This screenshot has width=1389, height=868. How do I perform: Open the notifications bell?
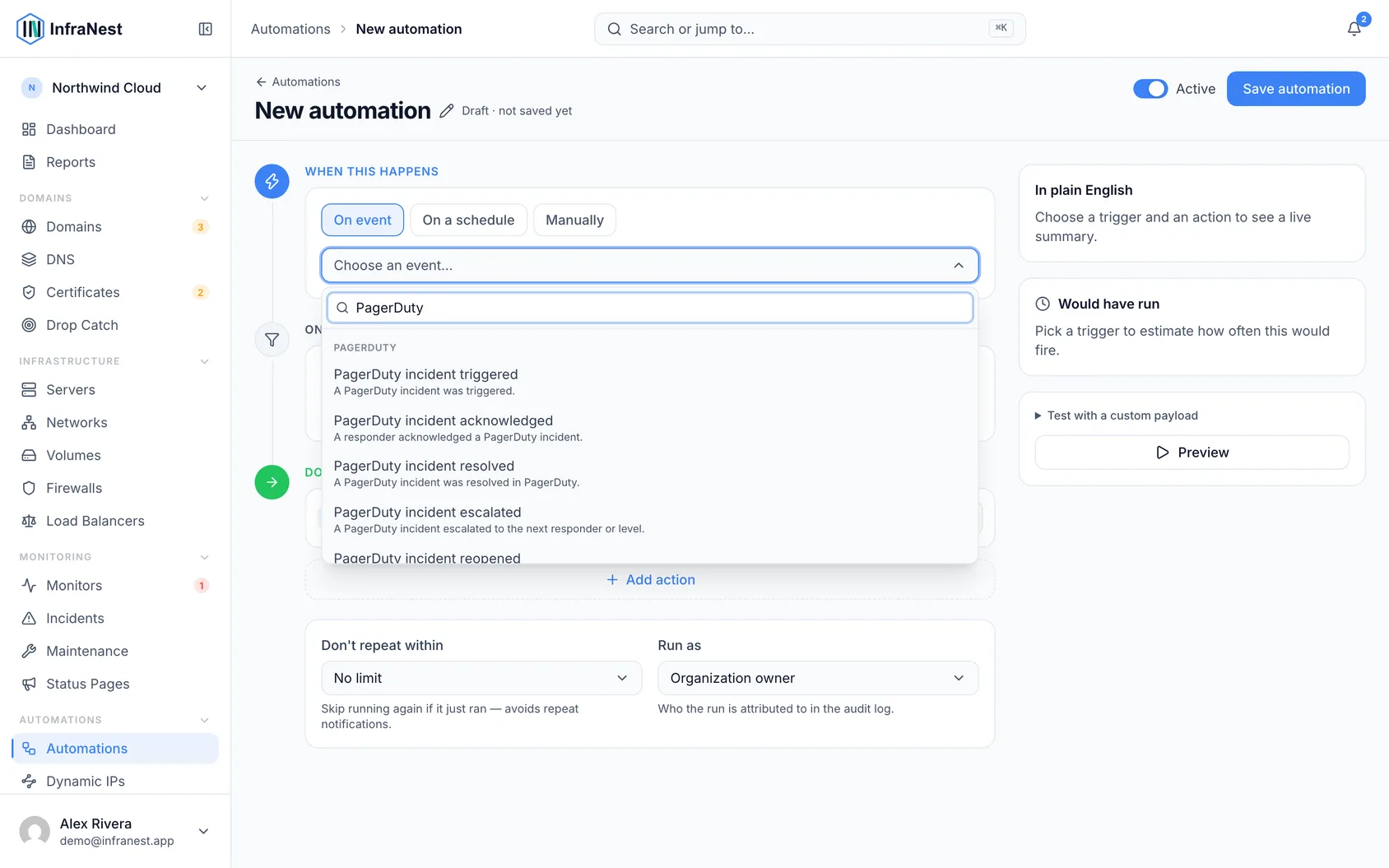click(x=1354, y=29)
